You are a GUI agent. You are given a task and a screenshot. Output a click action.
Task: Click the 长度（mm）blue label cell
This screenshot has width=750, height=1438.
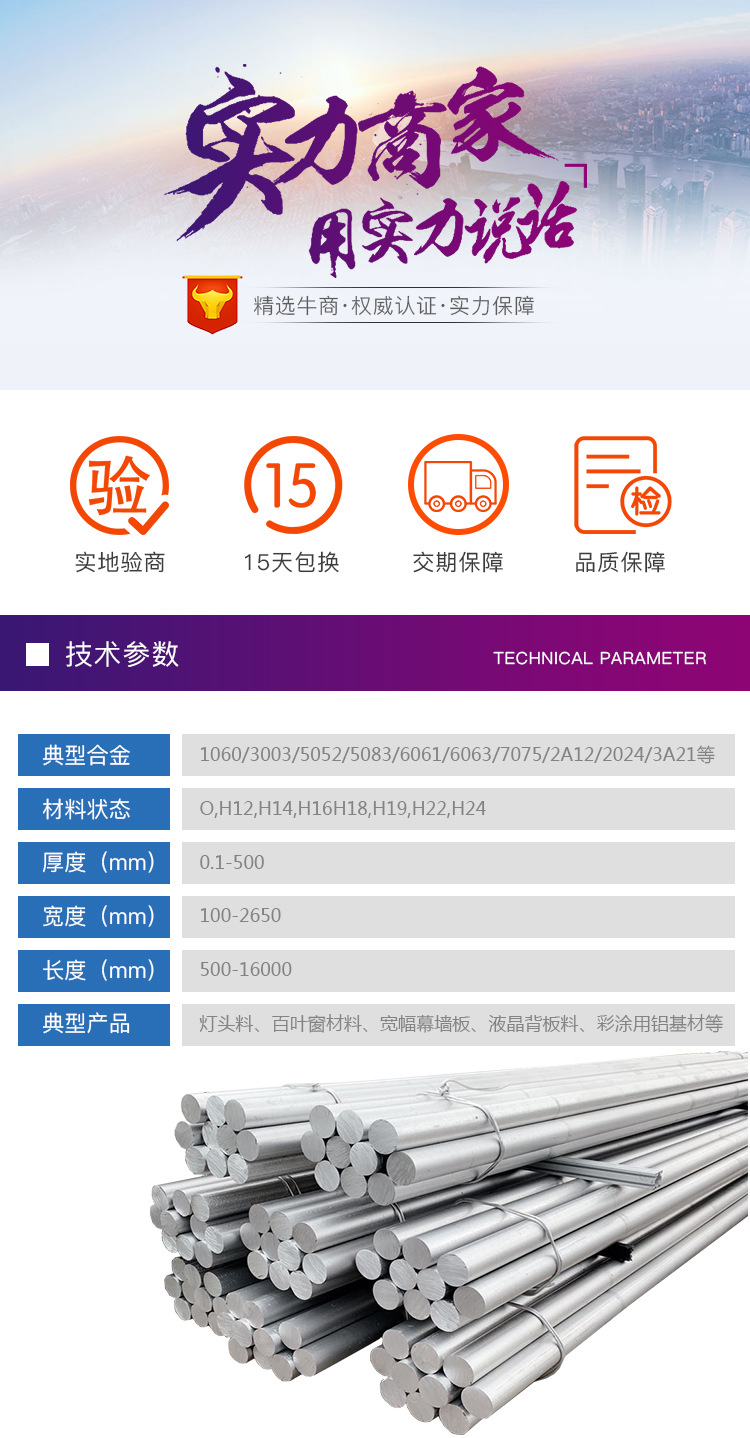tap(94, 971)
